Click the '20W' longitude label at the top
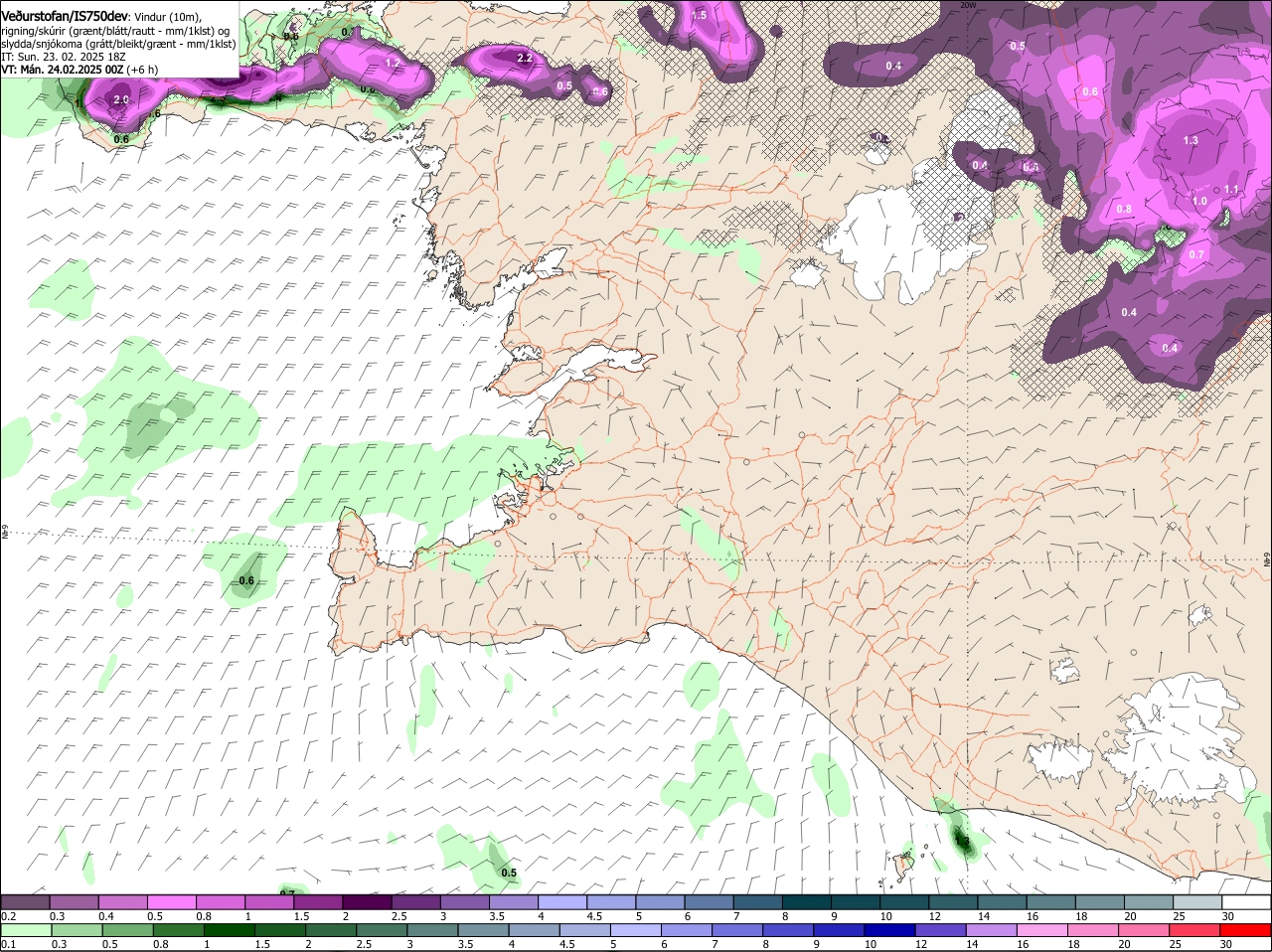 click(968, 5)
